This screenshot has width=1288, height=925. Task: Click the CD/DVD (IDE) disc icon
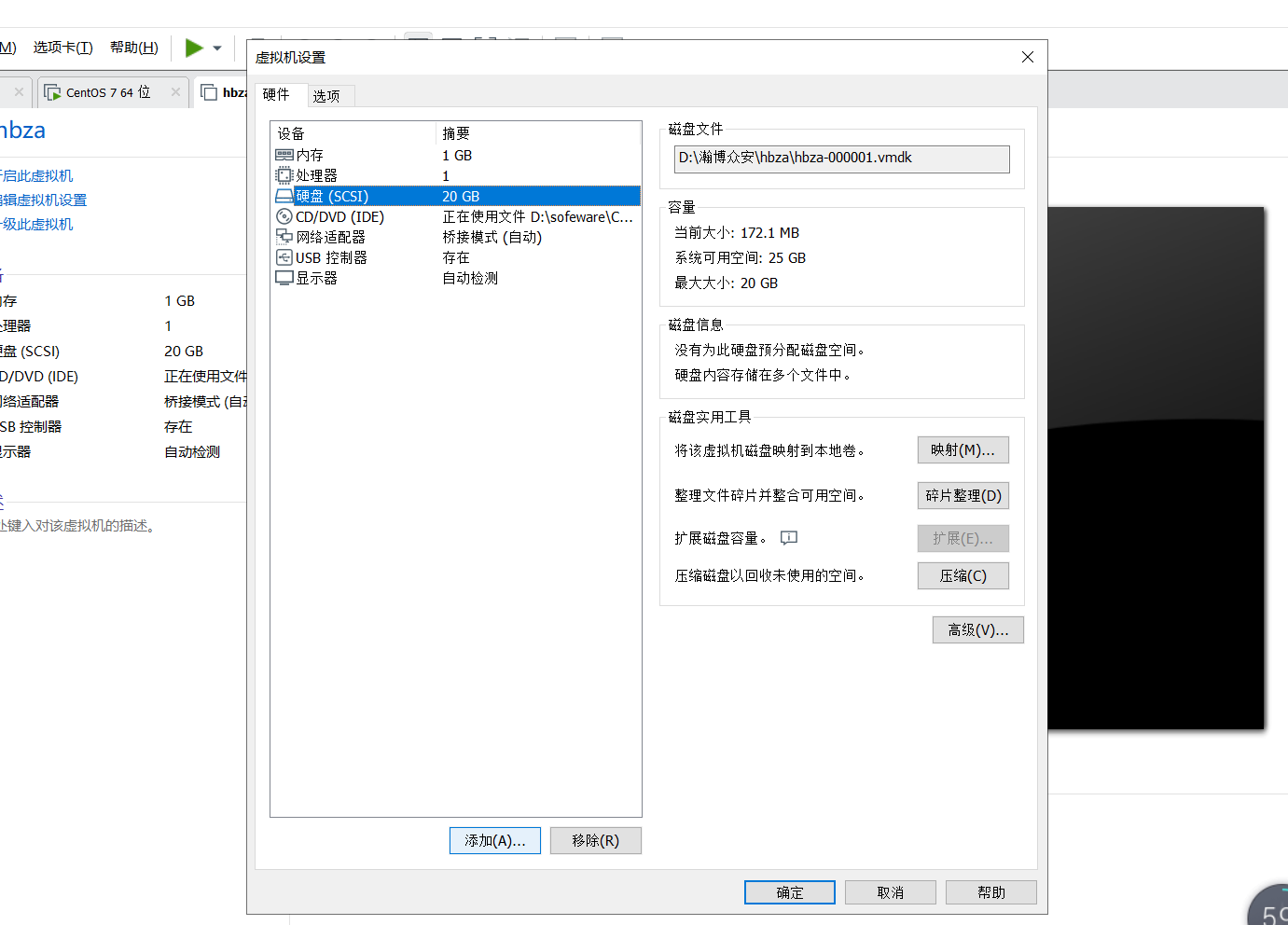[x=284, y=216]
